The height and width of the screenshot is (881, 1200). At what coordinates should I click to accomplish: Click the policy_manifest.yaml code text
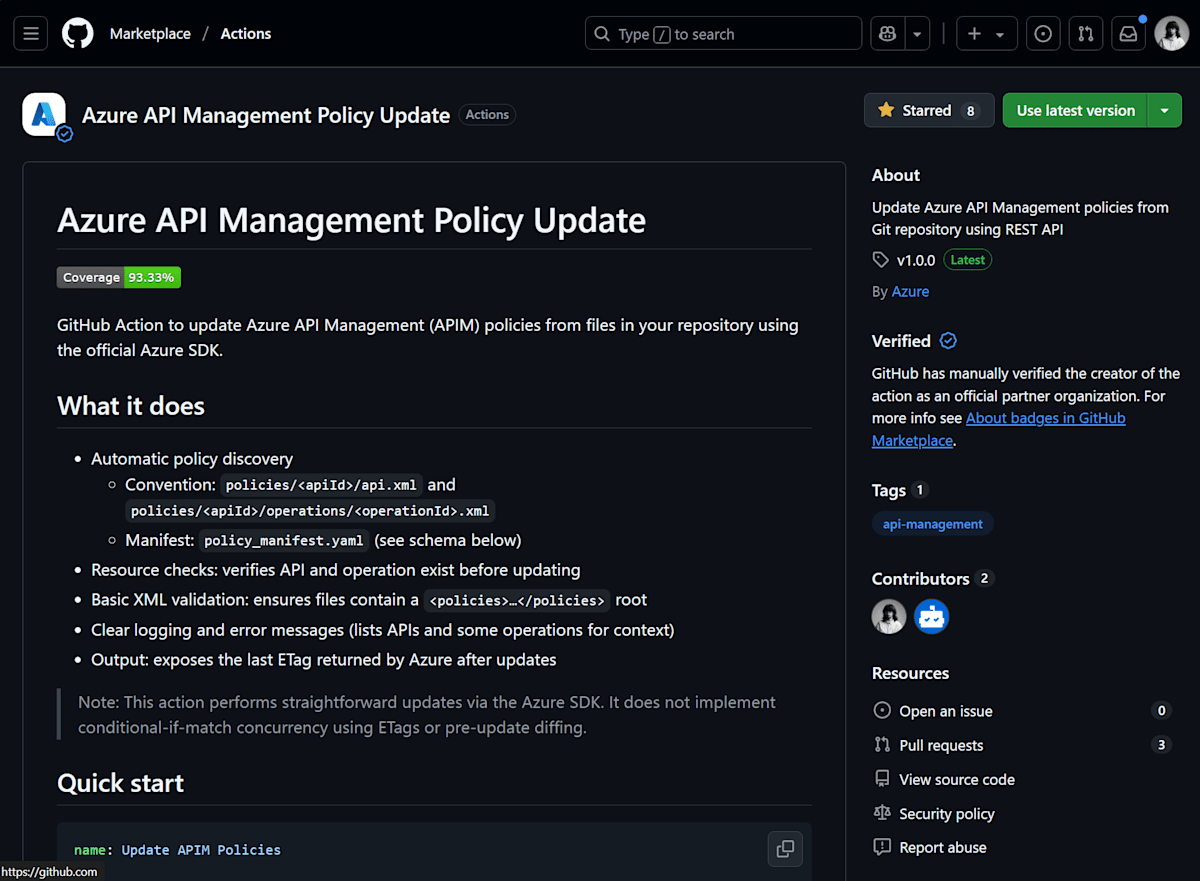285,541
